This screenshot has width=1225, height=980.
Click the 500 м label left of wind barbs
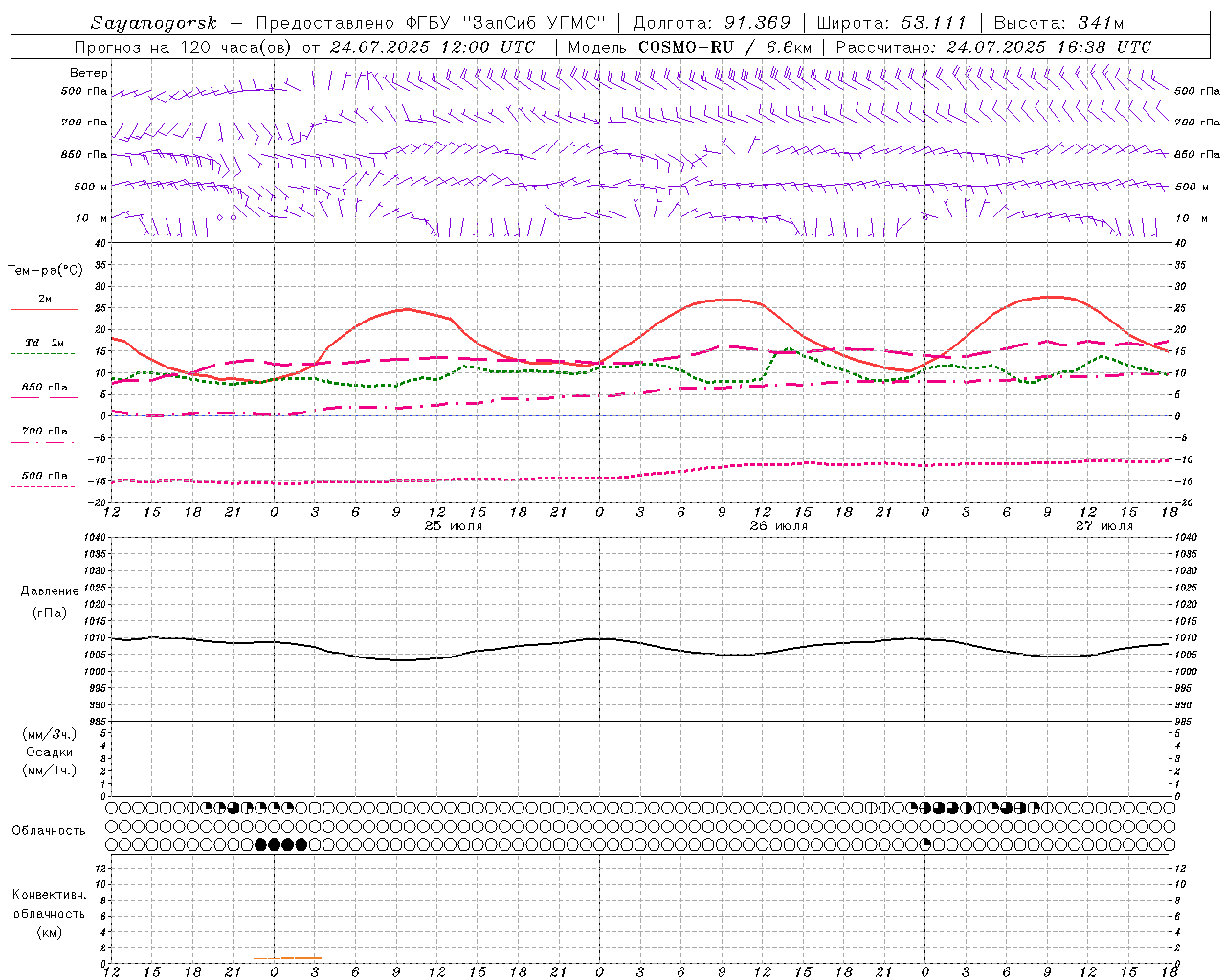coord(91,187)
